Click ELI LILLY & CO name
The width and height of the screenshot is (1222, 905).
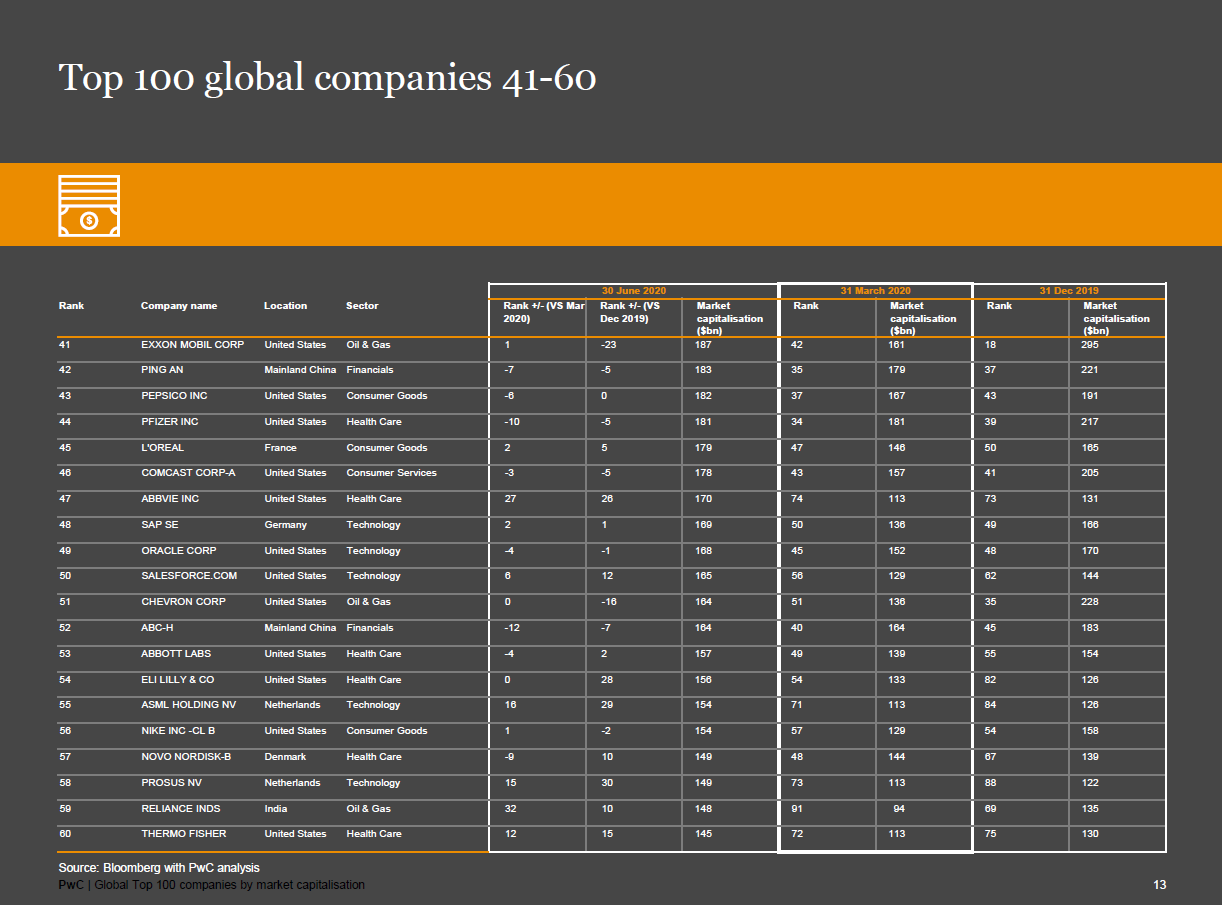tap(177, 680)
